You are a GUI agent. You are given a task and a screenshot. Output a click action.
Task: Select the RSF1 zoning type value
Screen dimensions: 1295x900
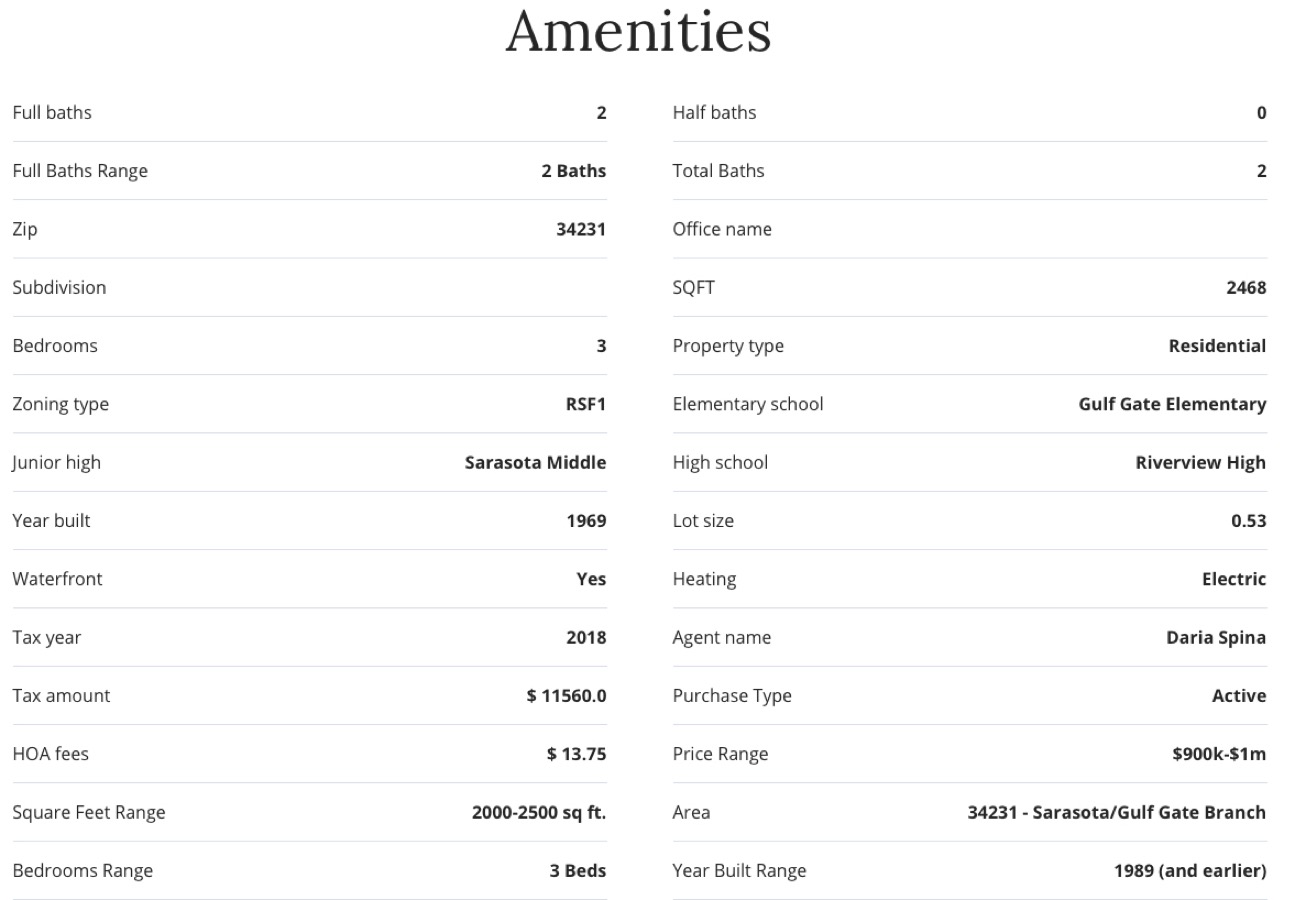(x=585, y=404)
